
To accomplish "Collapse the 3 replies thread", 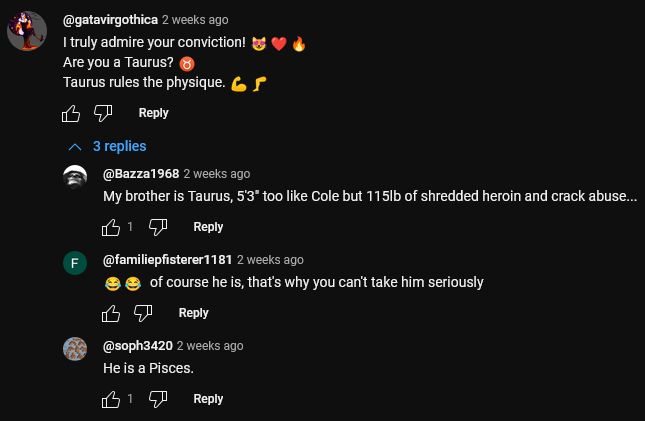I will coord(106,146).
